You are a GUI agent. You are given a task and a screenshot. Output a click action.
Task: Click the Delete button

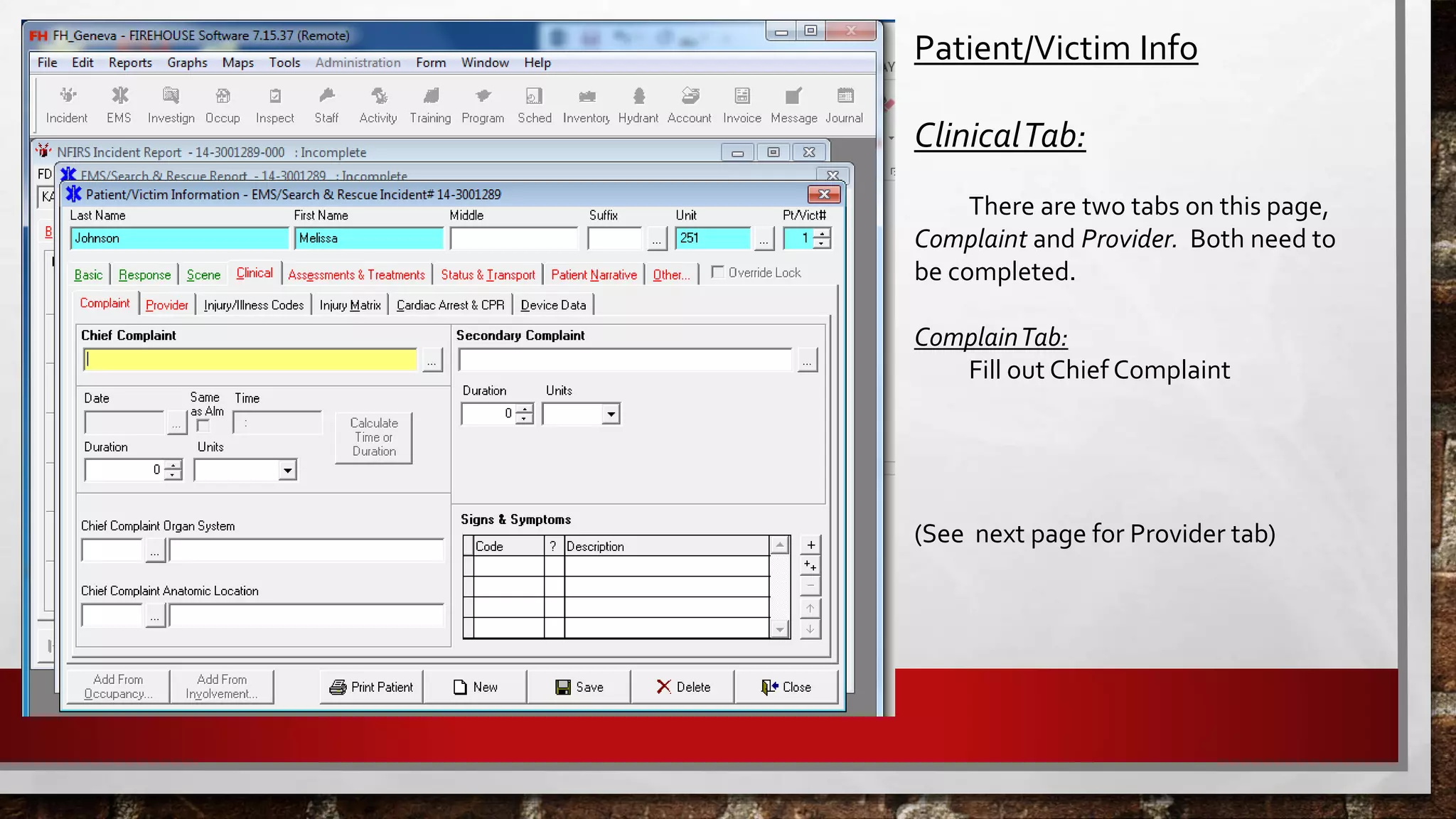pos(682,687)
